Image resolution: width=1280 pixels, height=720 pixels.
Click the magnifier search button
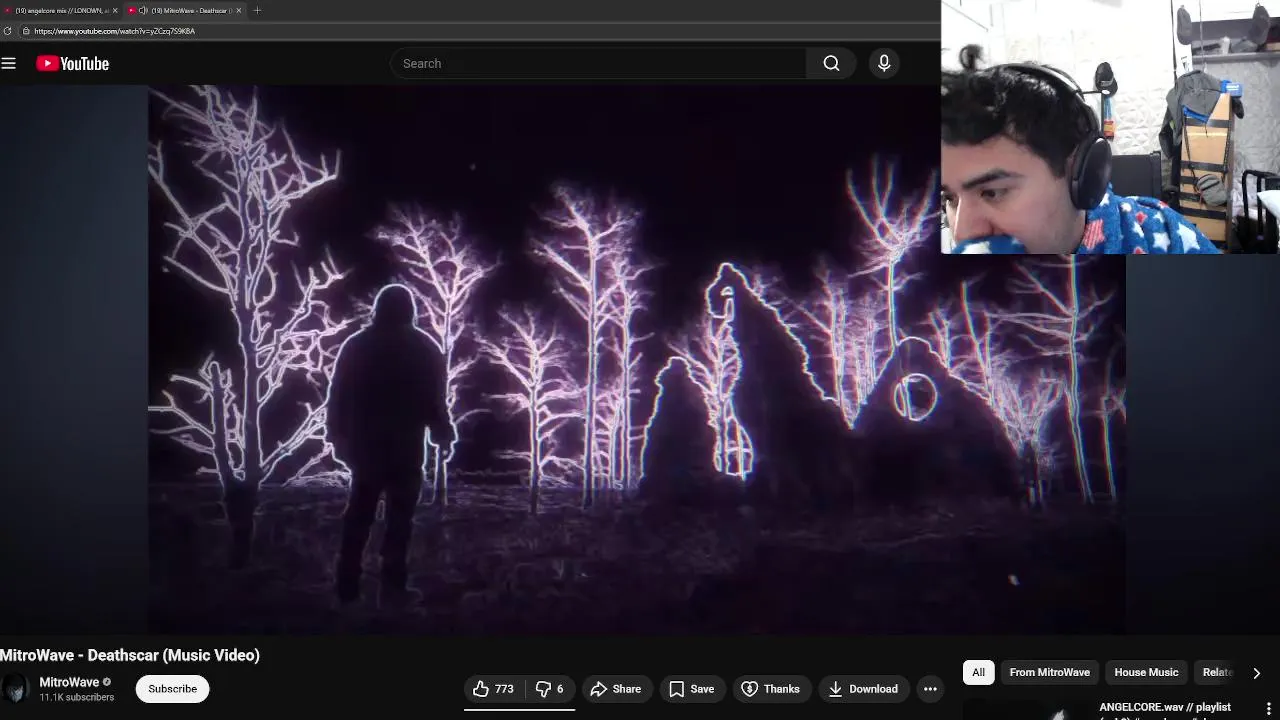pyautogui.click(x=831, y=63)
